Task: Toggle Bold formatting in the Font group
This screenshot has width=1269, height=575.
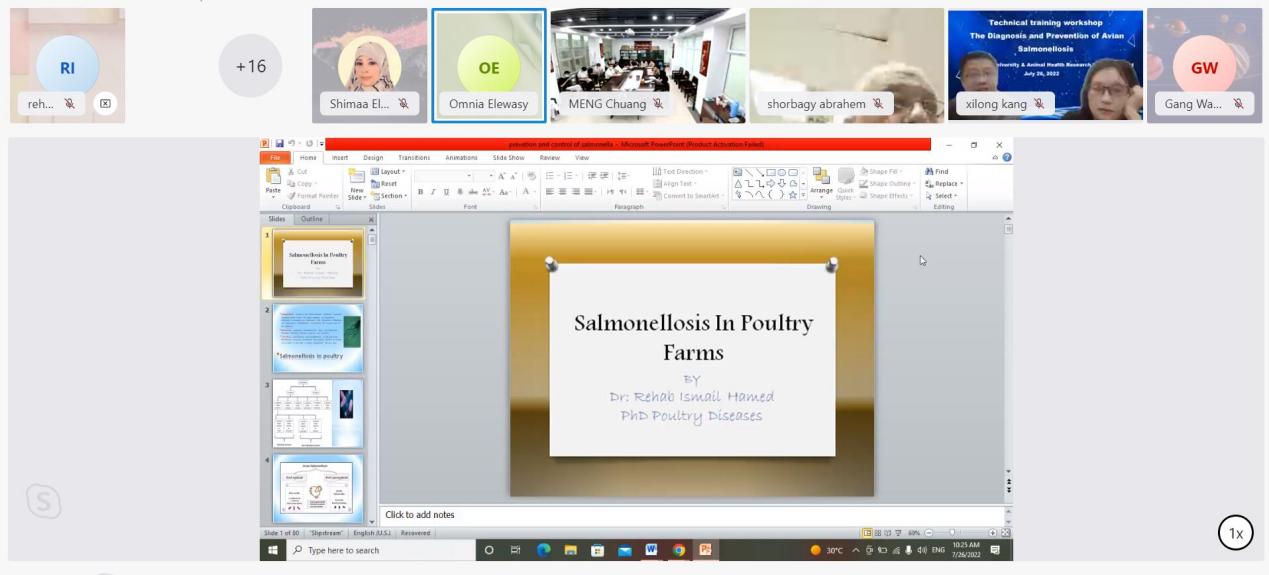Action: pyautogui.click(x=421, y=192)
